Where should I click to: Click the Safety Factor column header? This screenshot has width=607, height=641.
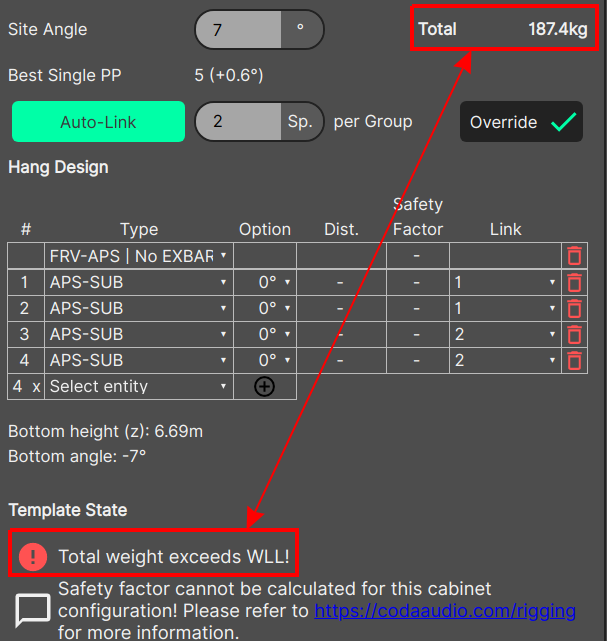pyautogui.click(x=418, y=217)
